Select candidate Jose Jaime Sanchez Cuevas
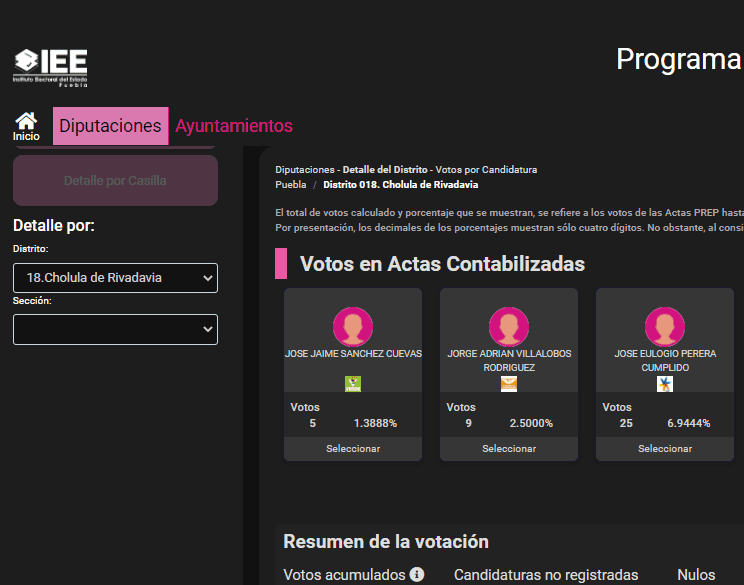Viewport: 744px width, 585px height. point(353,449)
